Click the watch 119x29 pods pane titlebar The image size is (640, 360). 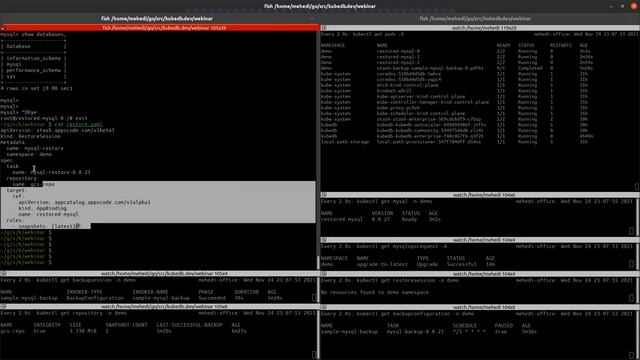tap(480, 28)
